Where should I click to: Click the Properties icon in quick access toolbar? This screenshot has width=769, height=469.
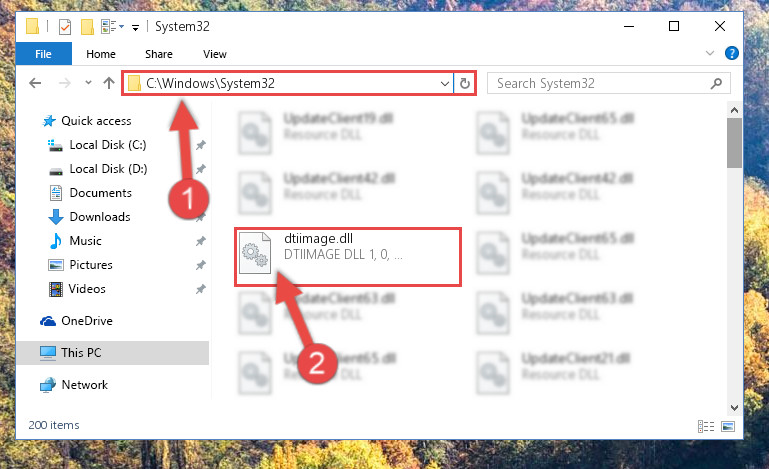click(x=65, y=26)
